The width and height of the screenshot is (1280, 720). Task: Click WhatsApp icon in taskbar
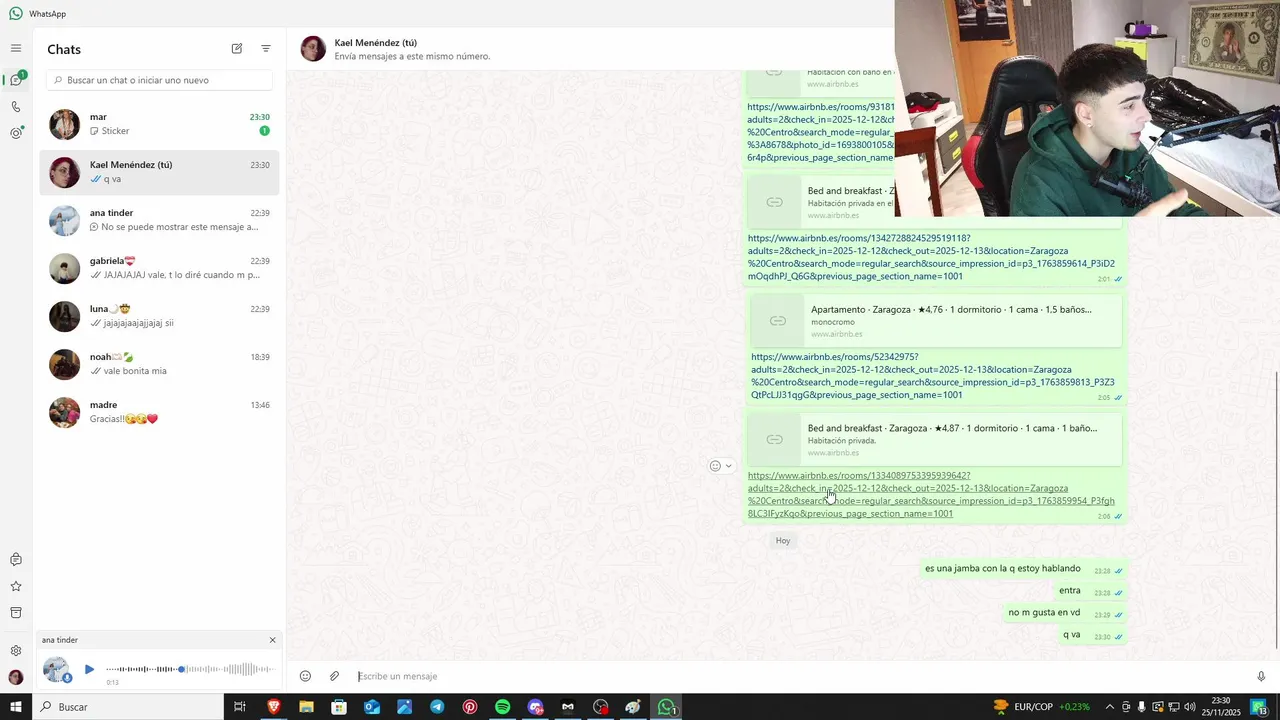pyautogui.click(x=666, y=707)
